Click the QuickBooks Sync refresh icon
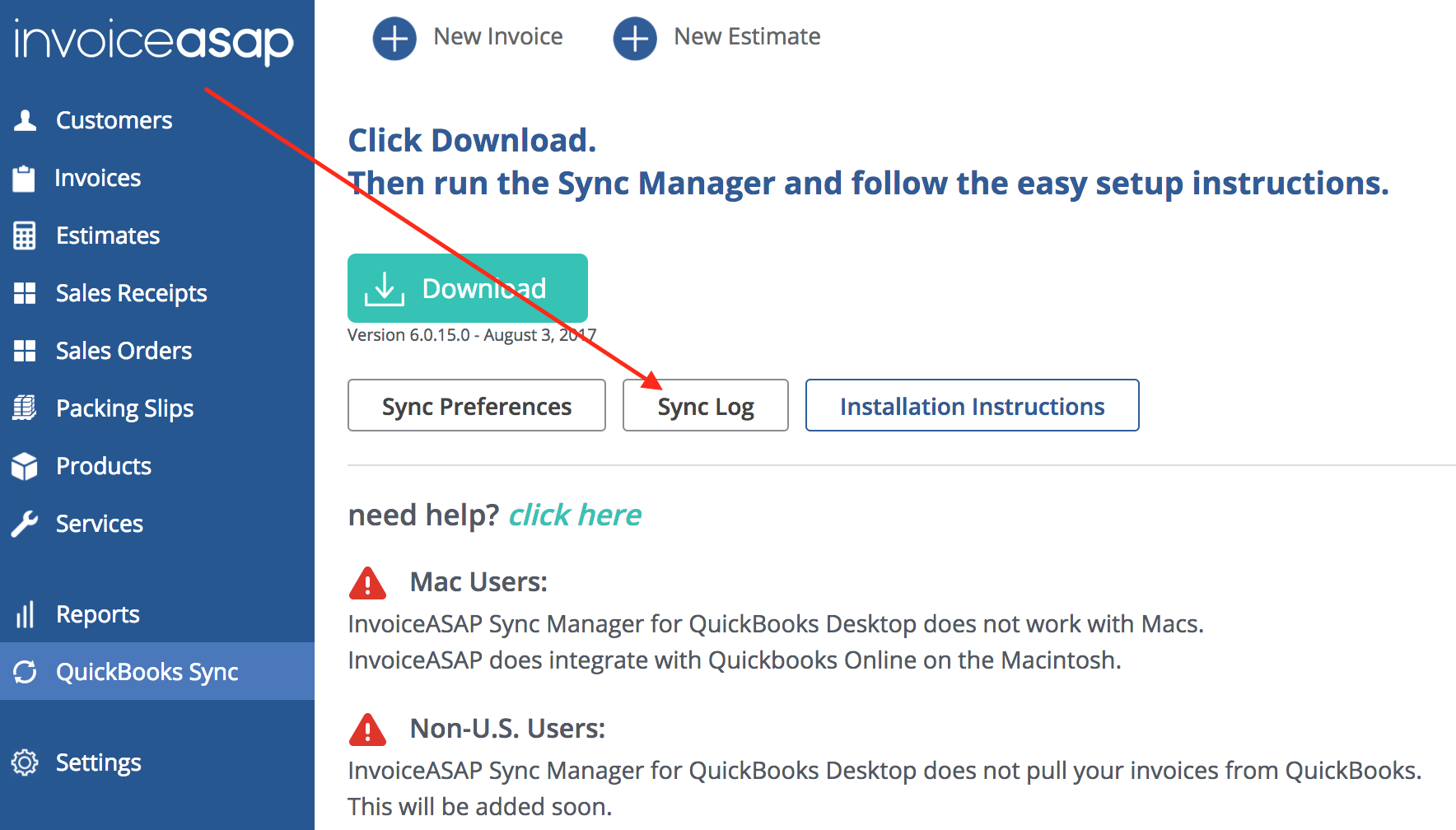 25,672
